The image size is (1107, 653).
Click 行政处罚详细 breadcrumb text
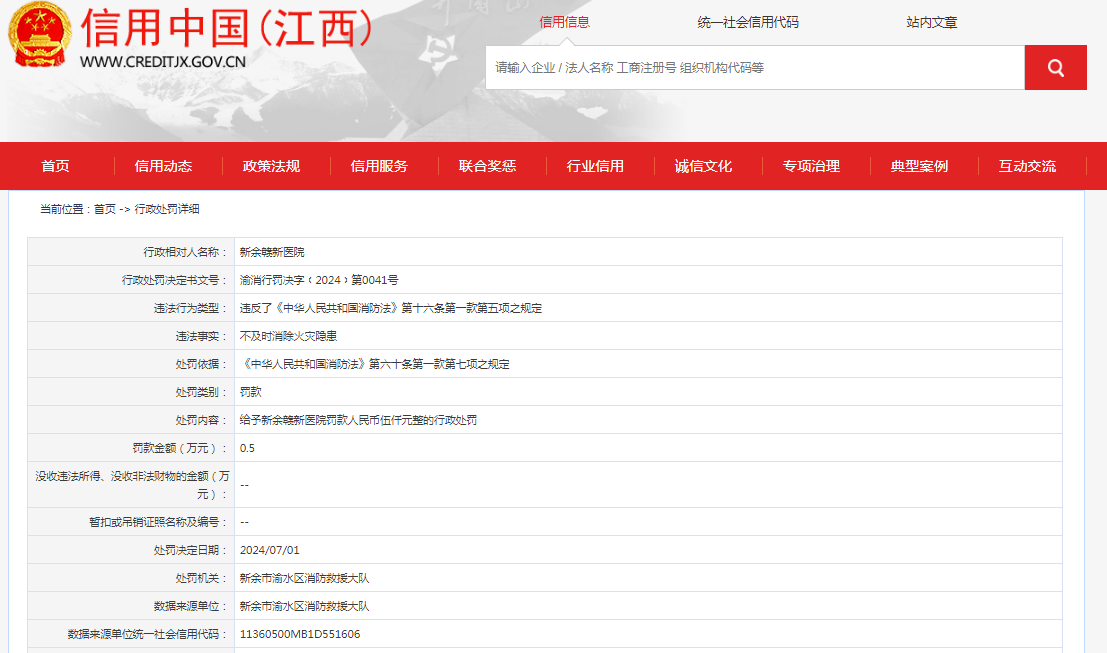click(167, 209)
